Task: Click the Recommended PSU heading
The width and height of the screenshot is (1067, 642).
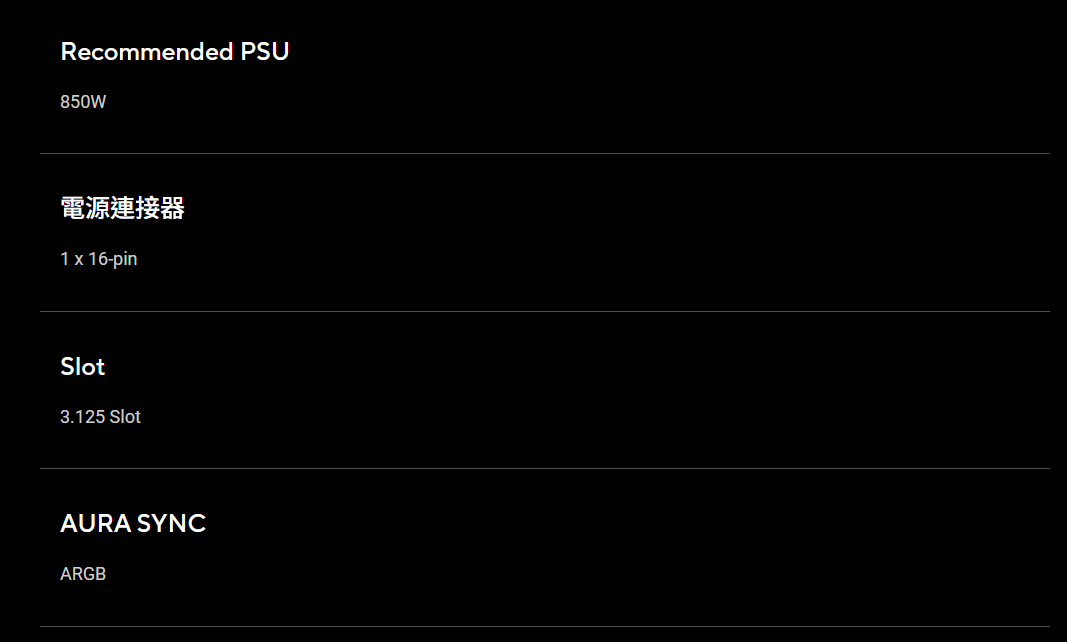Action: point(174,52)
